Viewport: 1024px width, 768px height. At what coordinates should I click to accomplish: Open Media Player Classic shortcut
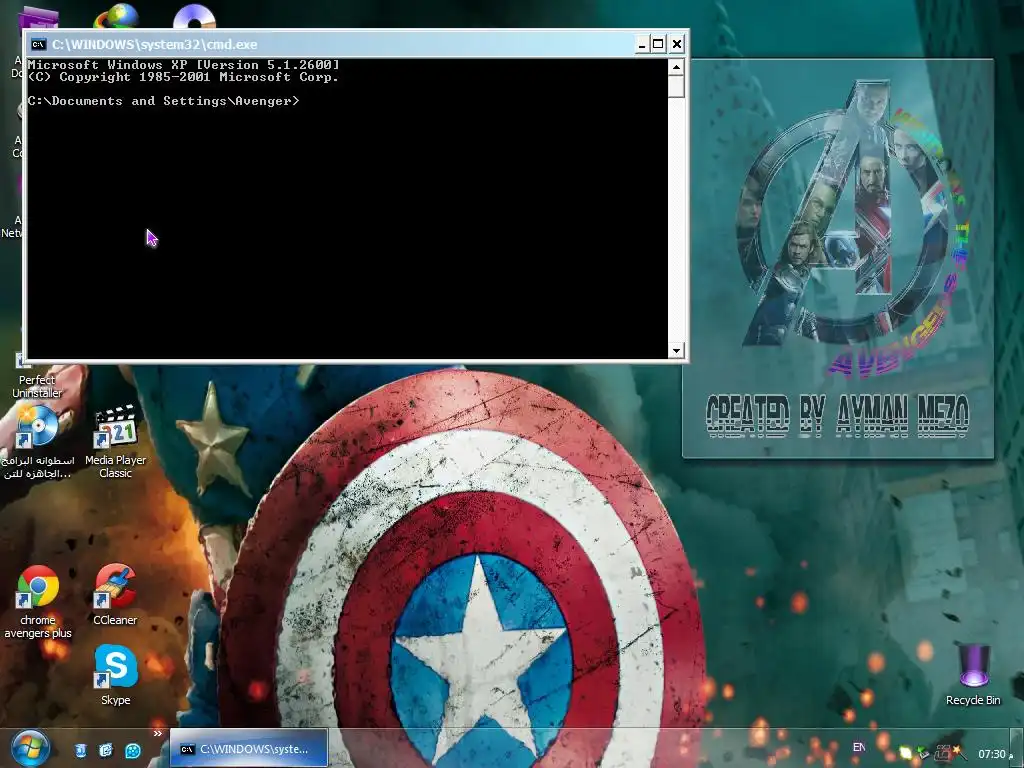coord(116,441)
